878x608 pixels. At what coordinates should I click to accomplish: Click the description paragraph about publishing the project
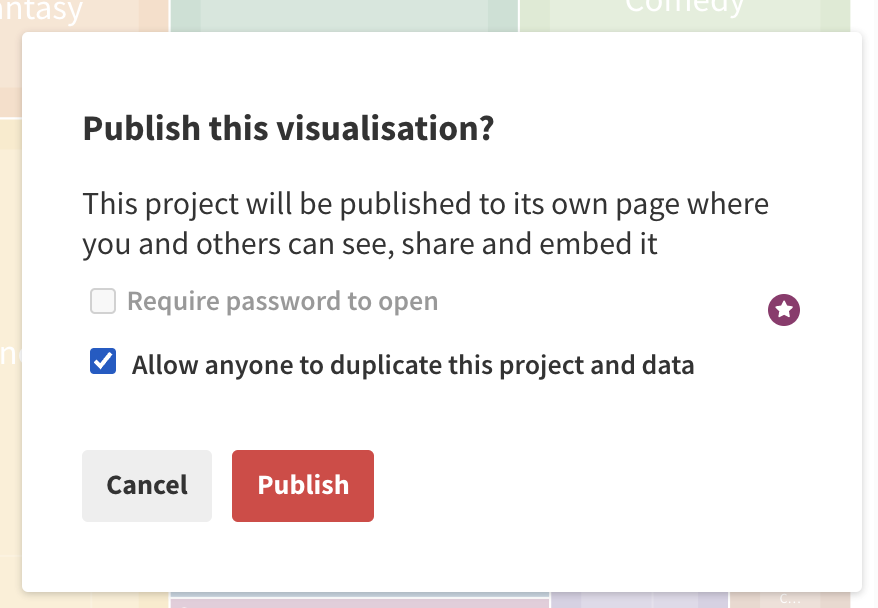pos(426,223)
